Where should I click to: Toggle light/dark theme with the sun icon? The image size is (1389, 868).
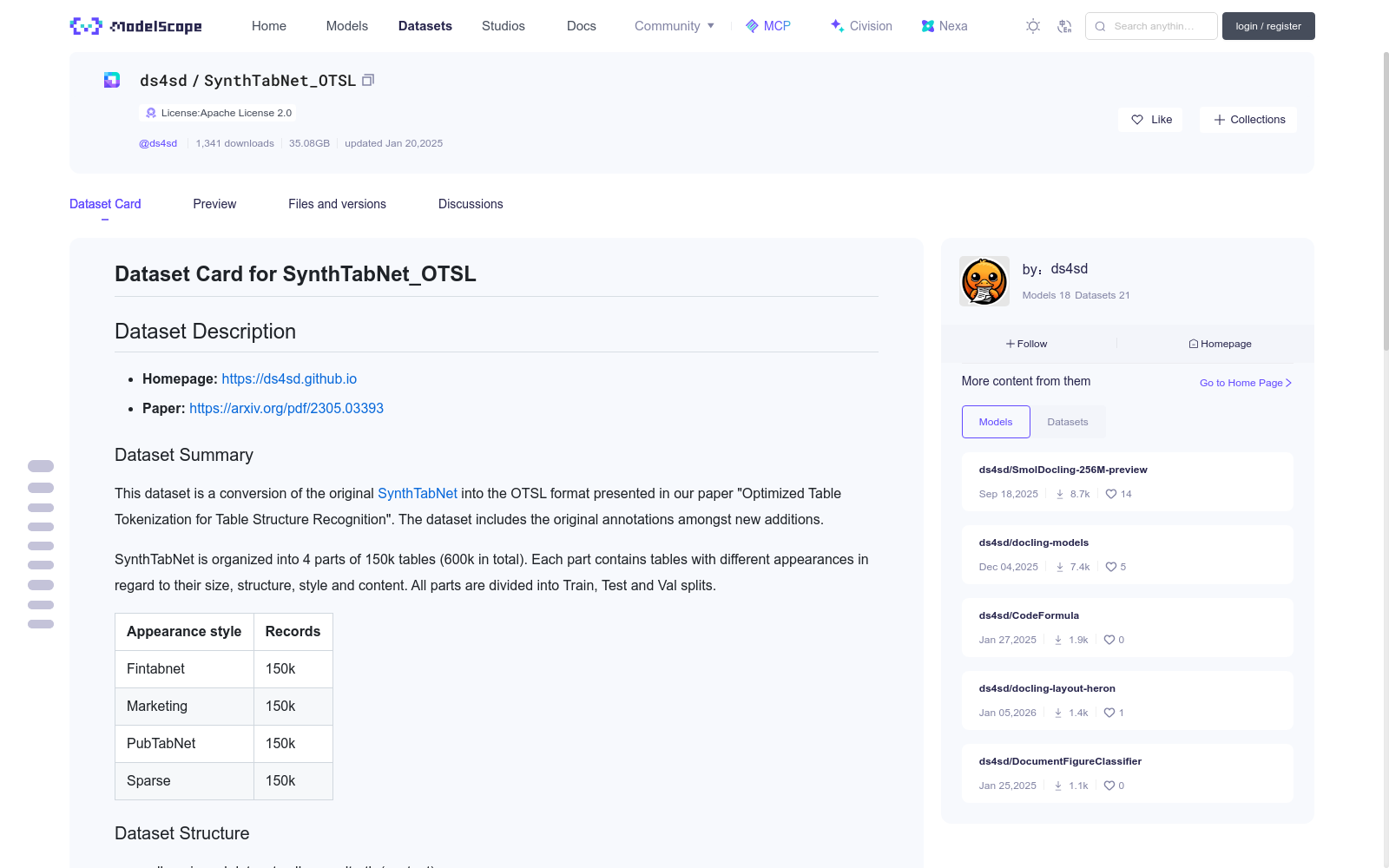[1033, 26]
